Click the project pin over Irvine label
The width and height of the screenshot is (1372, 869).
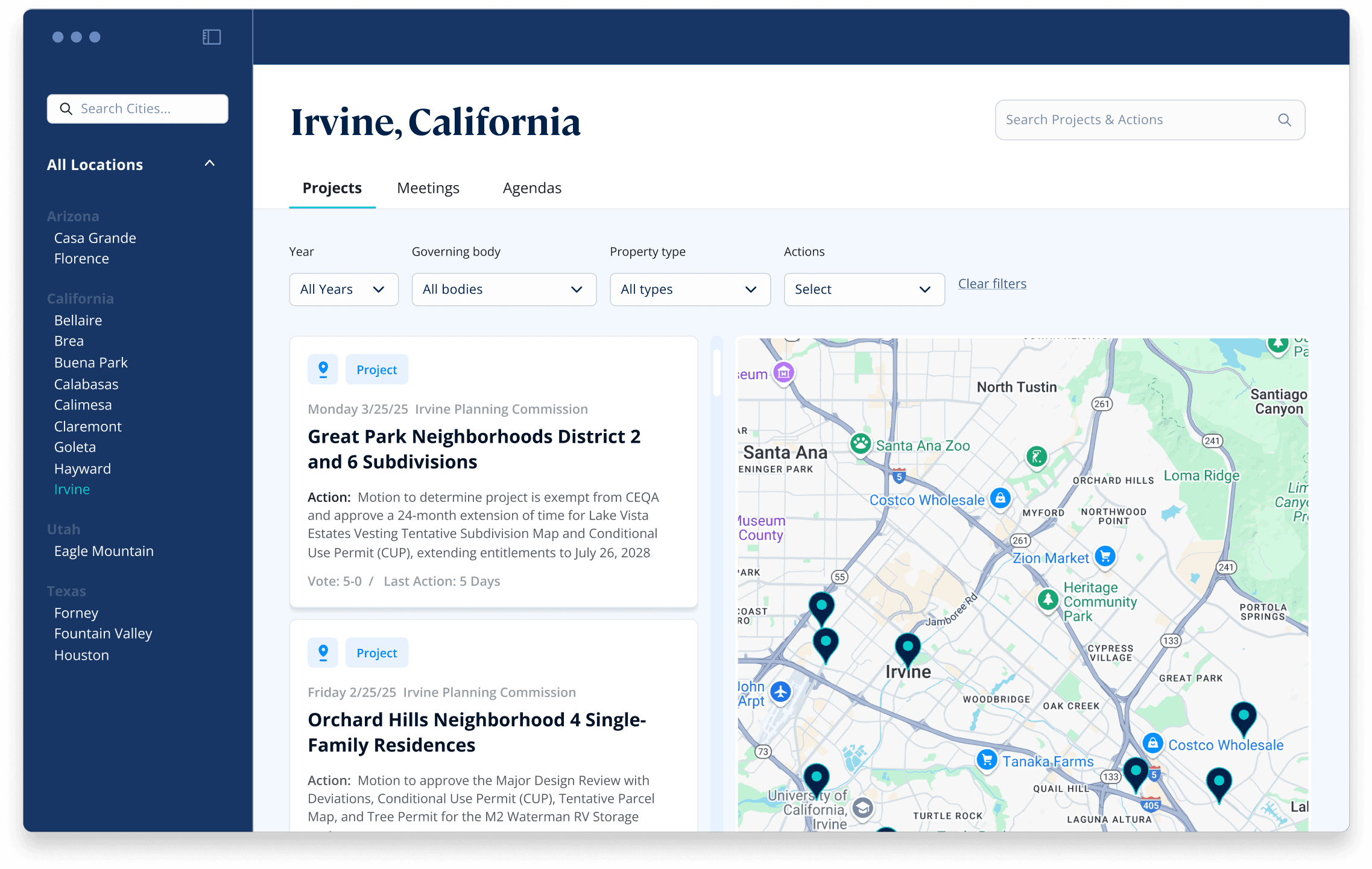(x=907, y=647)
